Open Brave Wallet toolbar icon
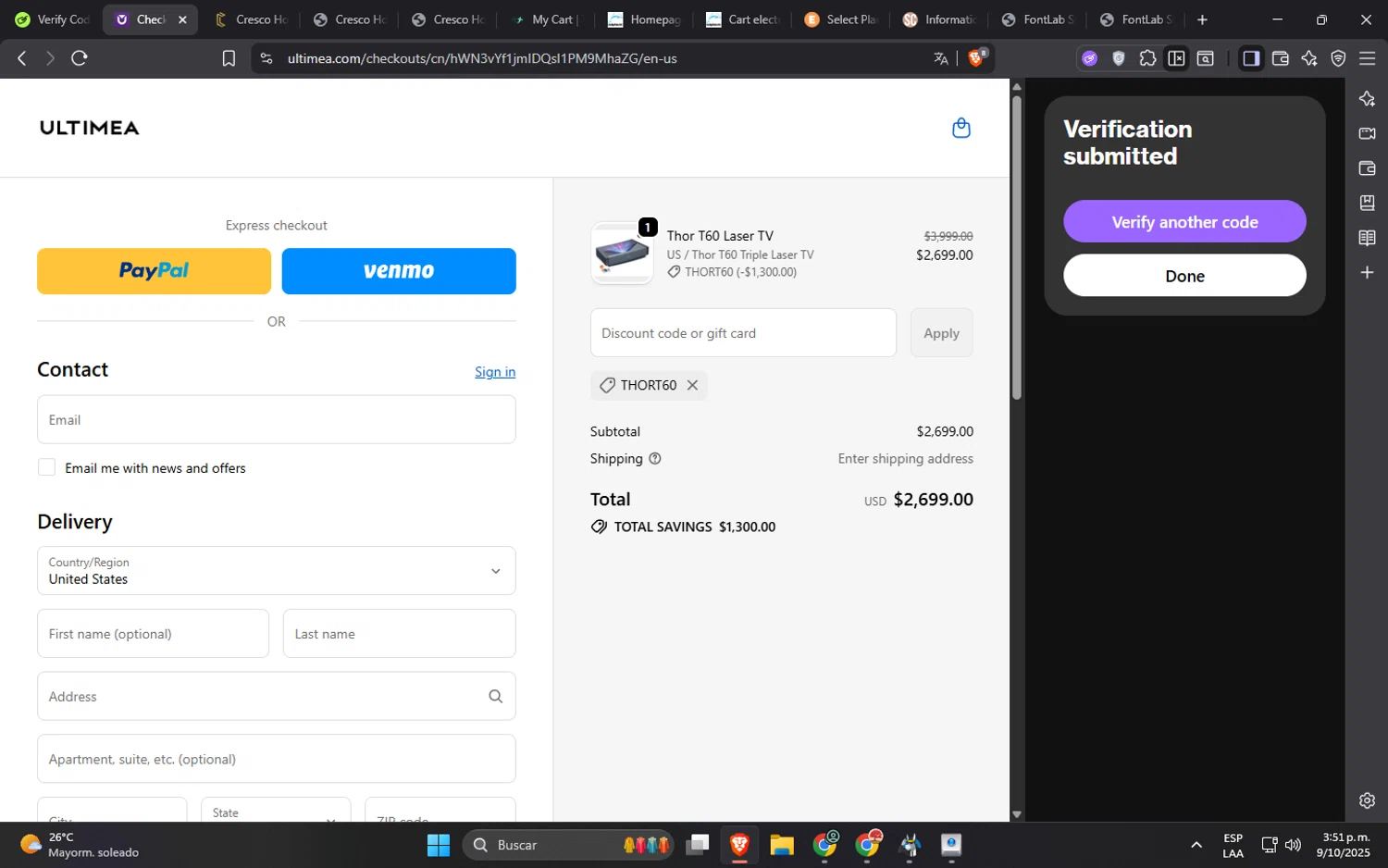The width and height of the screenshot is (1388, 868). click(1281, 58)
